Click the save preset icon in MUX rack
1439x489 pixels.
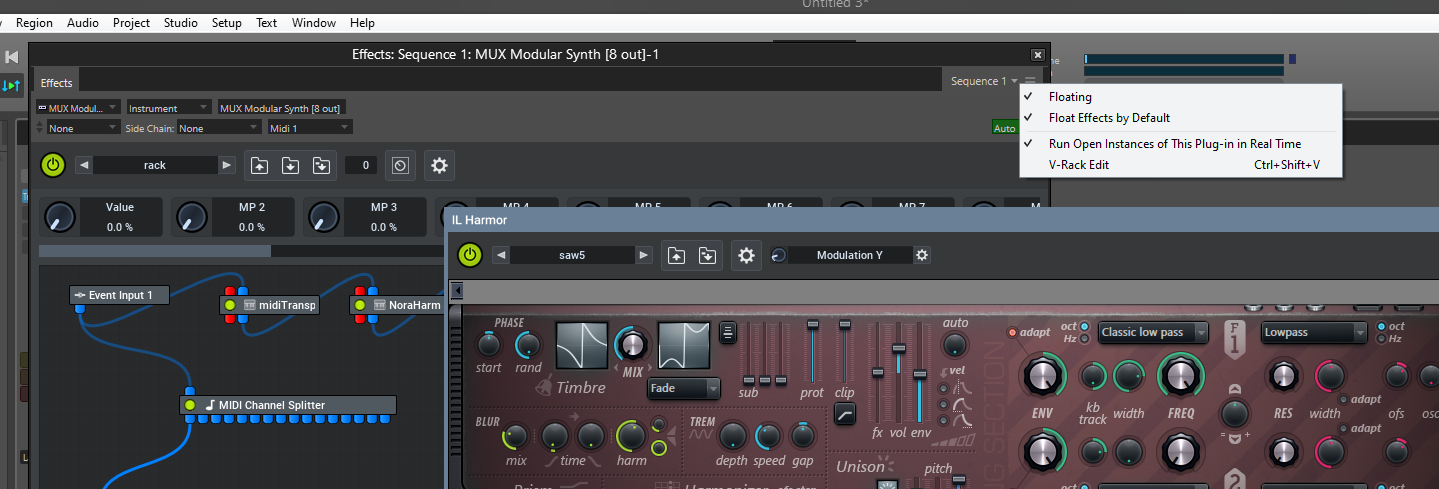click(x=290, y=165)
